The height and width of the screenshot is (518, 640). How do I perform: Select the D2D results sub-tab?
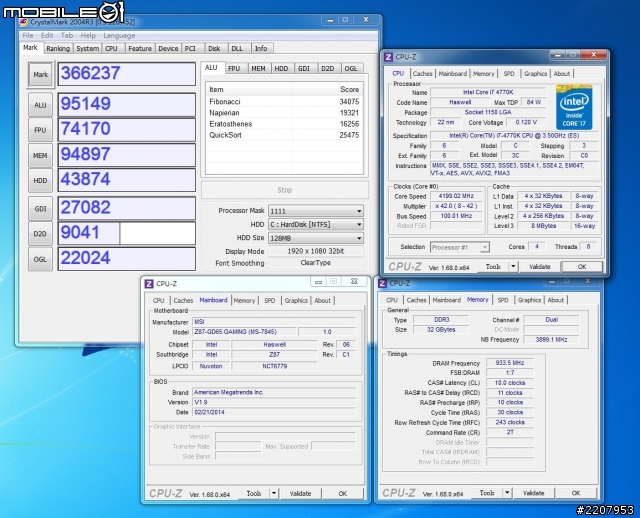click(x=328, y=69)
